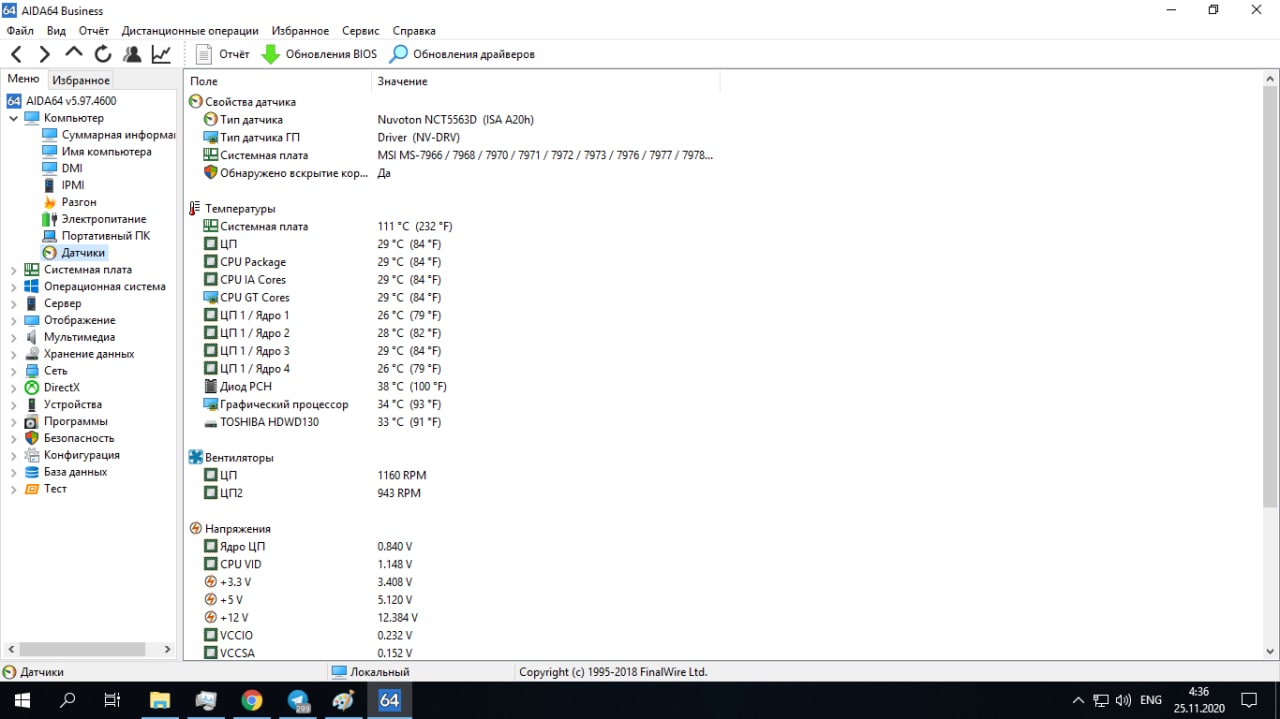Click the sidebar horizontal scrollbar thumb
1280x719 pixels.
click(x=83, y=650)
